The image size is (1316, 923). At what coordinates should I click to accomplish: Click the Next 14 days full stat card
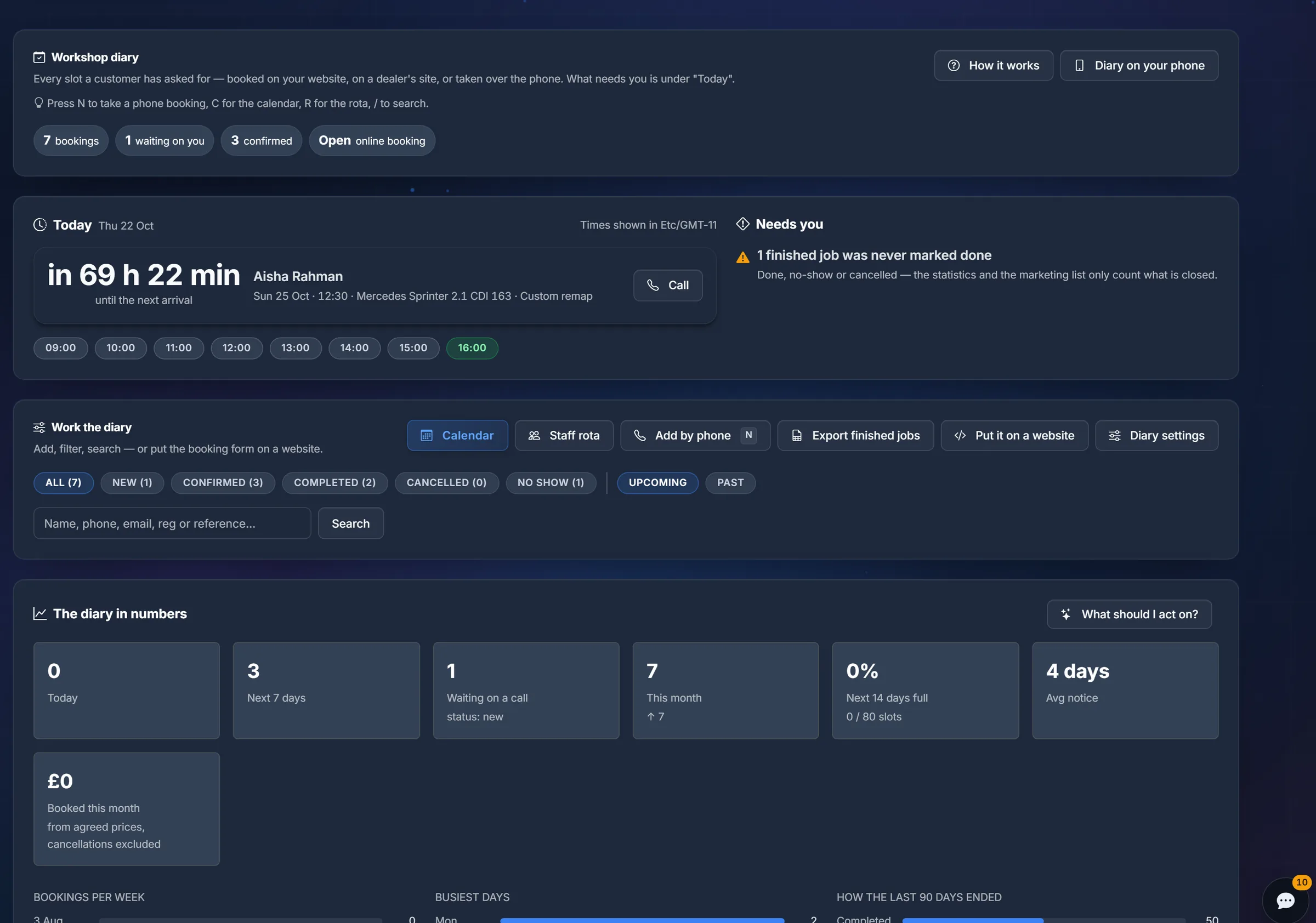click(x=924, y=691)
